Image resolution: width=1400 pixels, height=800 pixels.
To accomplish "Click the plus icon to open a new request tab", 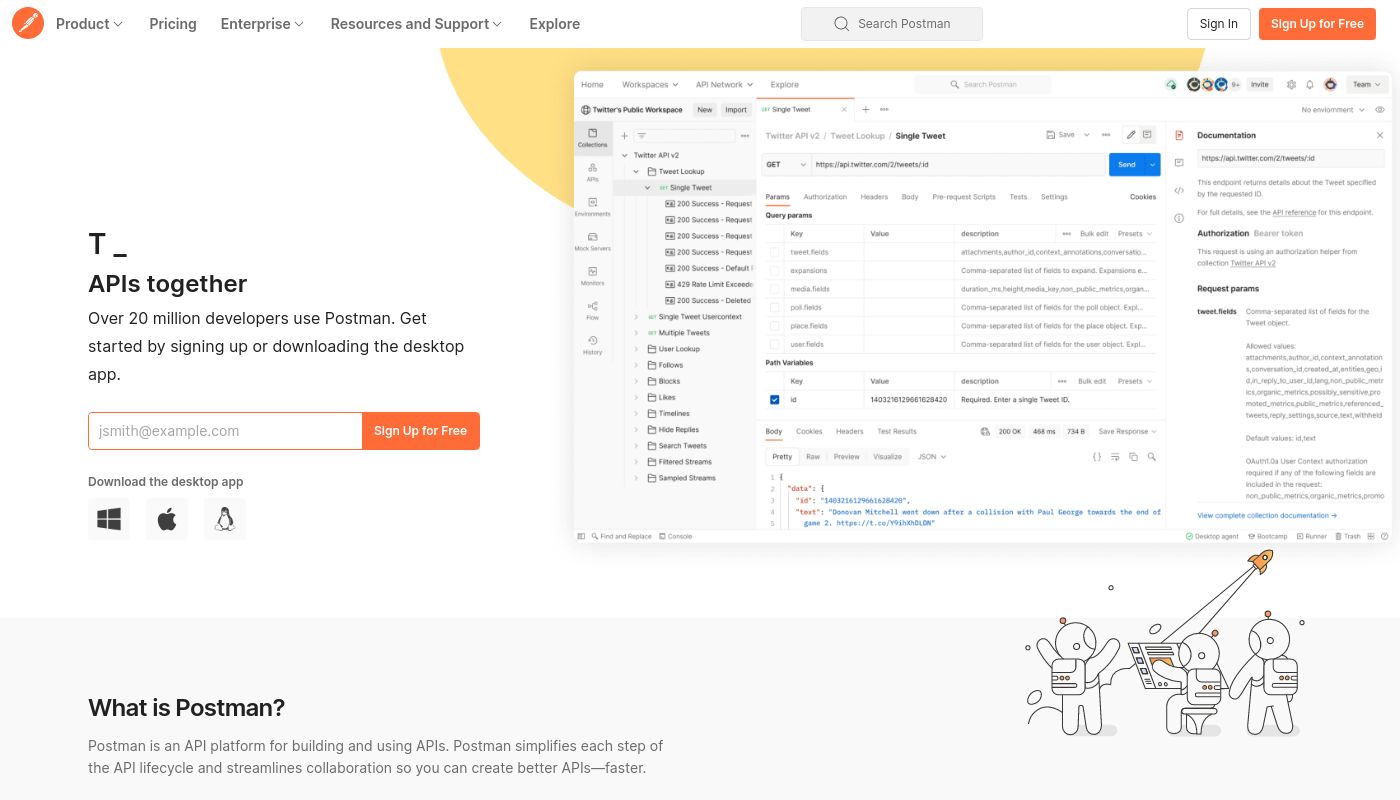I will pyautogui.click(x=866, y=110).
